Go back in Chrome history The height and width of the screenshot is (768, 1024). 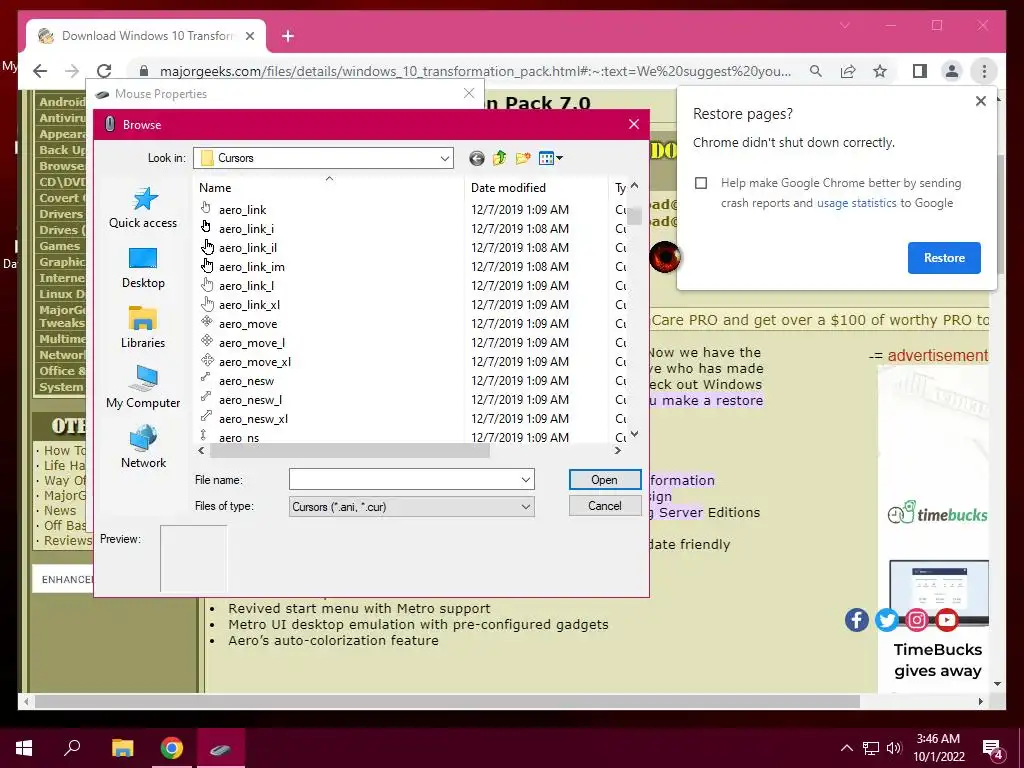40,71
